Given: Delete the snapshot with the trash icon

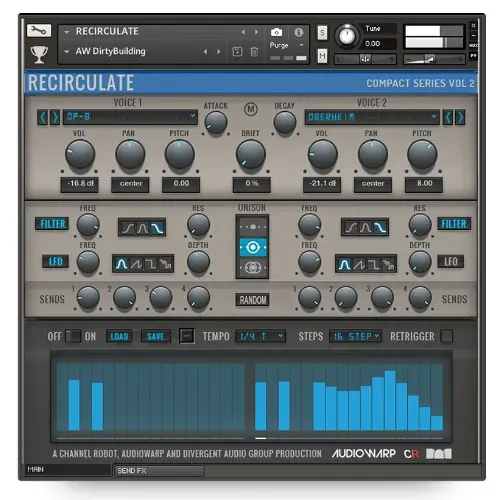Looking at the screenshot, I should [x=254, y=52].
